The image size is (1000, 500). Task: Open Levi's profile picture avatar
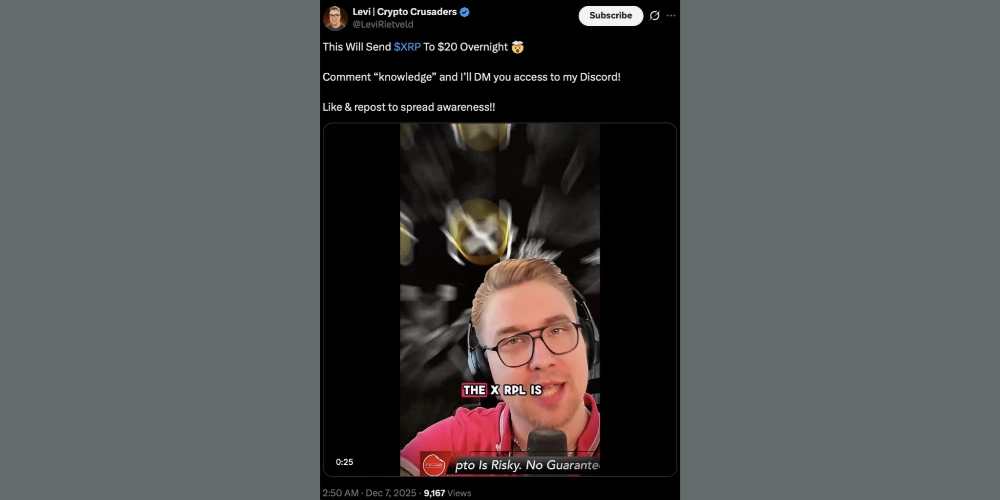pos(335,18)
